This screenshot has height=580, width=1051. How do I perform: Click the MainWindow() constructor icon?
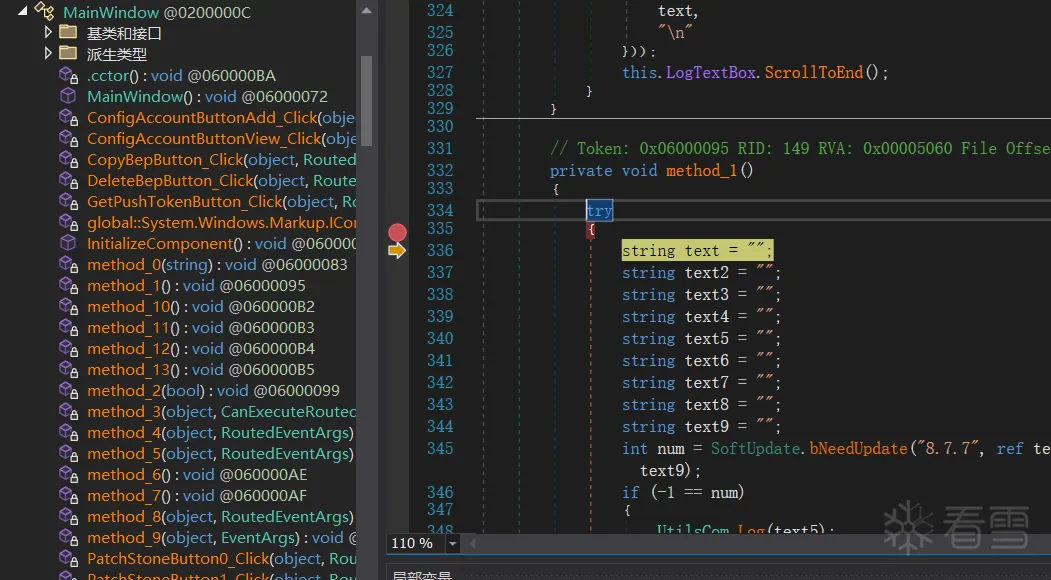(x=68, y=96)
